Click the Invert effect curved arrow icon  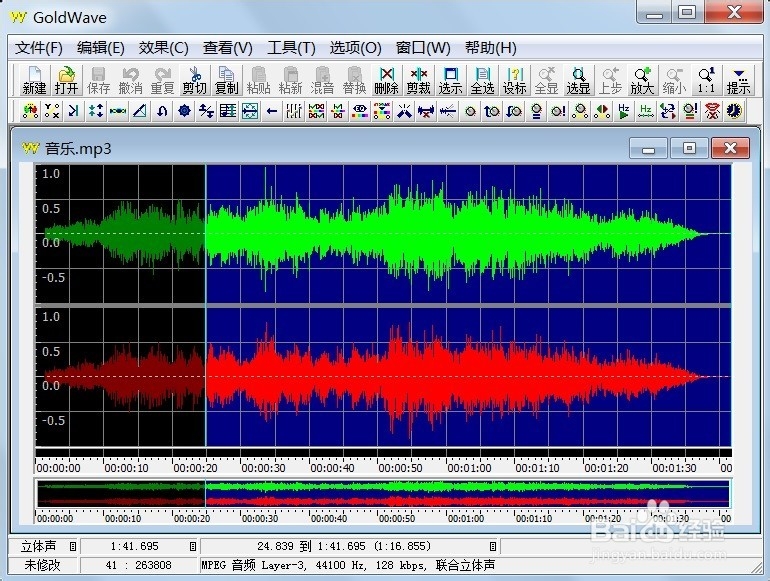coord(162,111)
